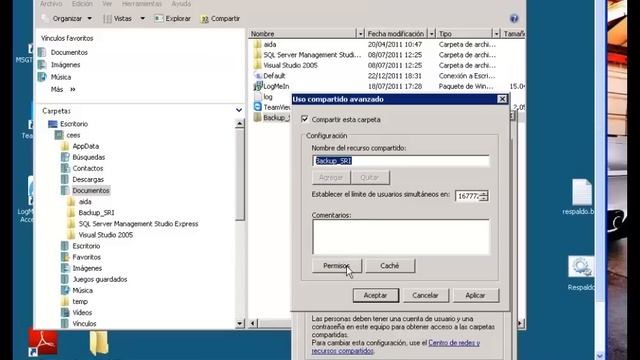Select the Respaldo gear desktop icon
Viewport: 640px width, 360px height.
tap(581, 273)
